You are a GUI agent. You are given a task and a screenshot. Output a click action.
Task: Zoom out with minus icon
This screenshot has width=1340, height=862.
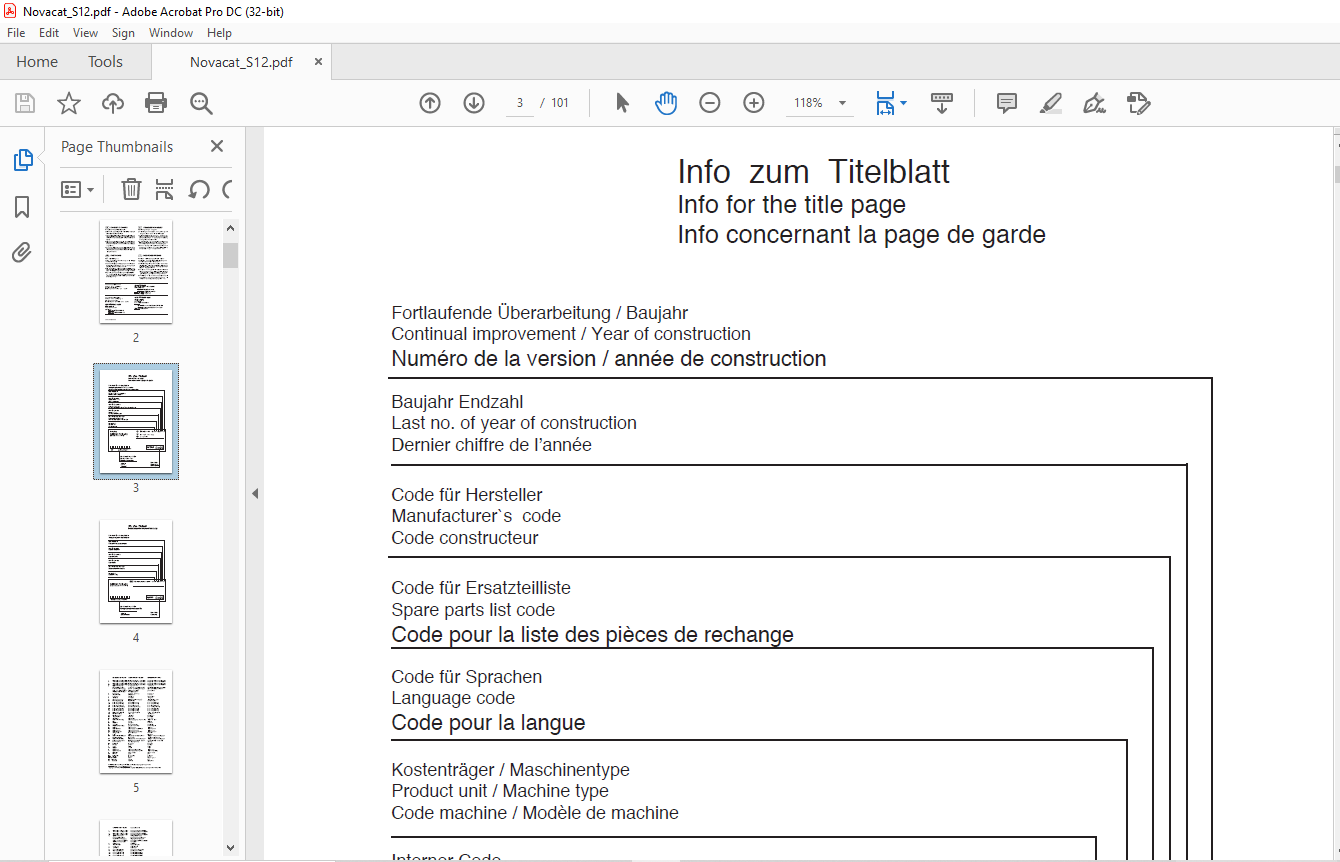[x=710, y=103]
